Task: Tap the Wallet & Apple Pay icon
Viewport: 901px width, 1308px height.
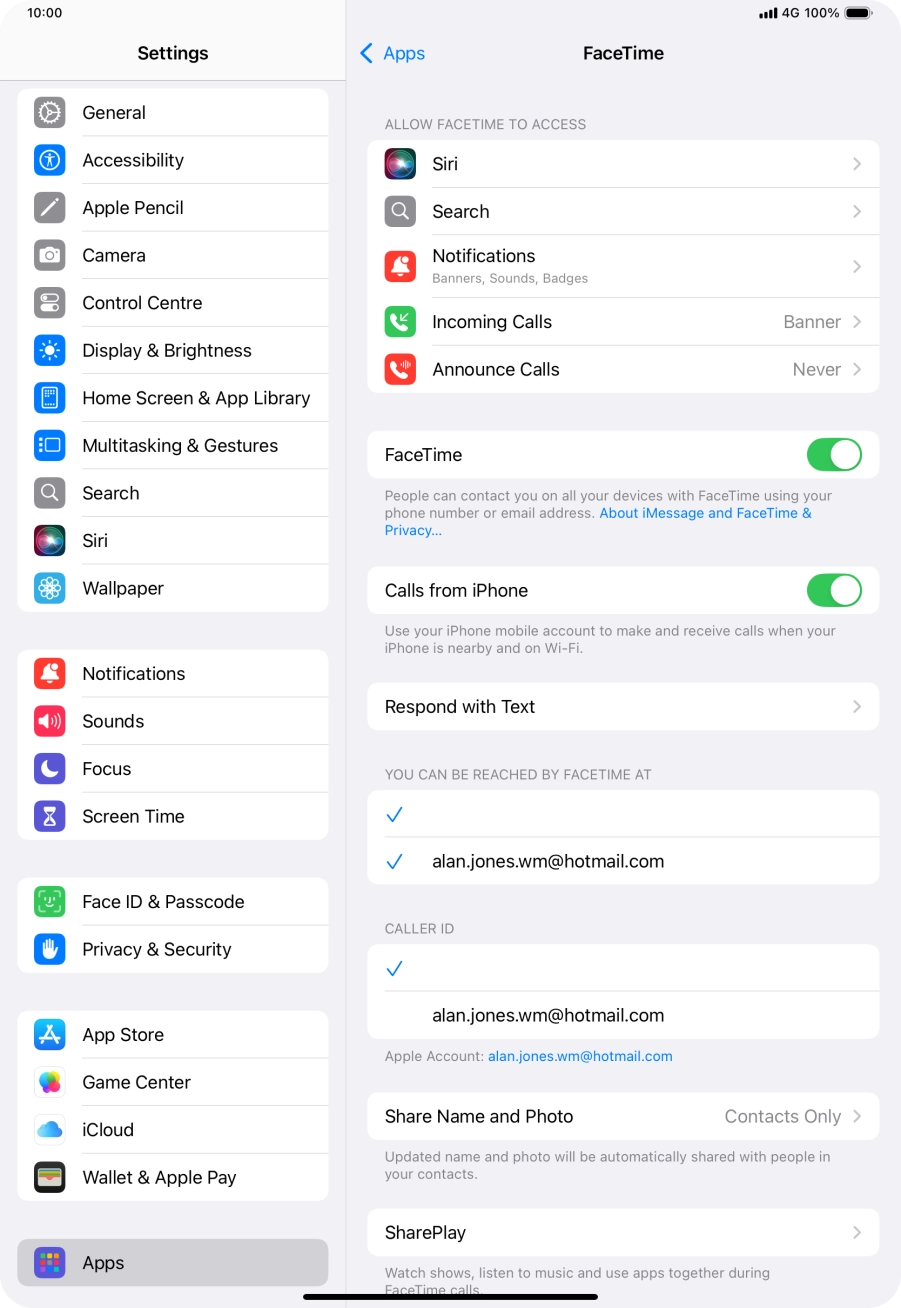Action: 49,1177
